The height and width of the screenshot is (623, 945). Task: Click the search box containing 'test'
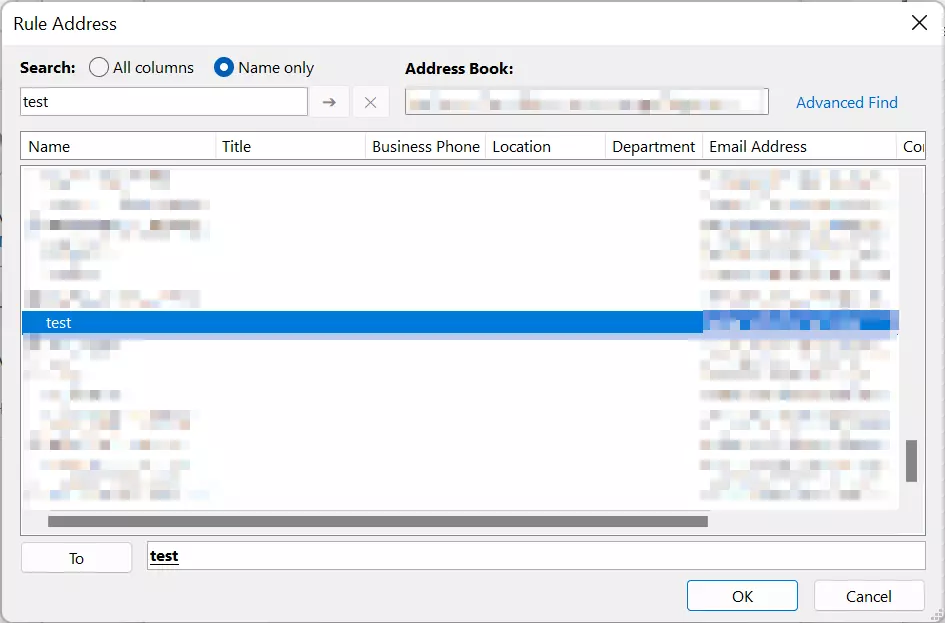click(x=164, y=102)
